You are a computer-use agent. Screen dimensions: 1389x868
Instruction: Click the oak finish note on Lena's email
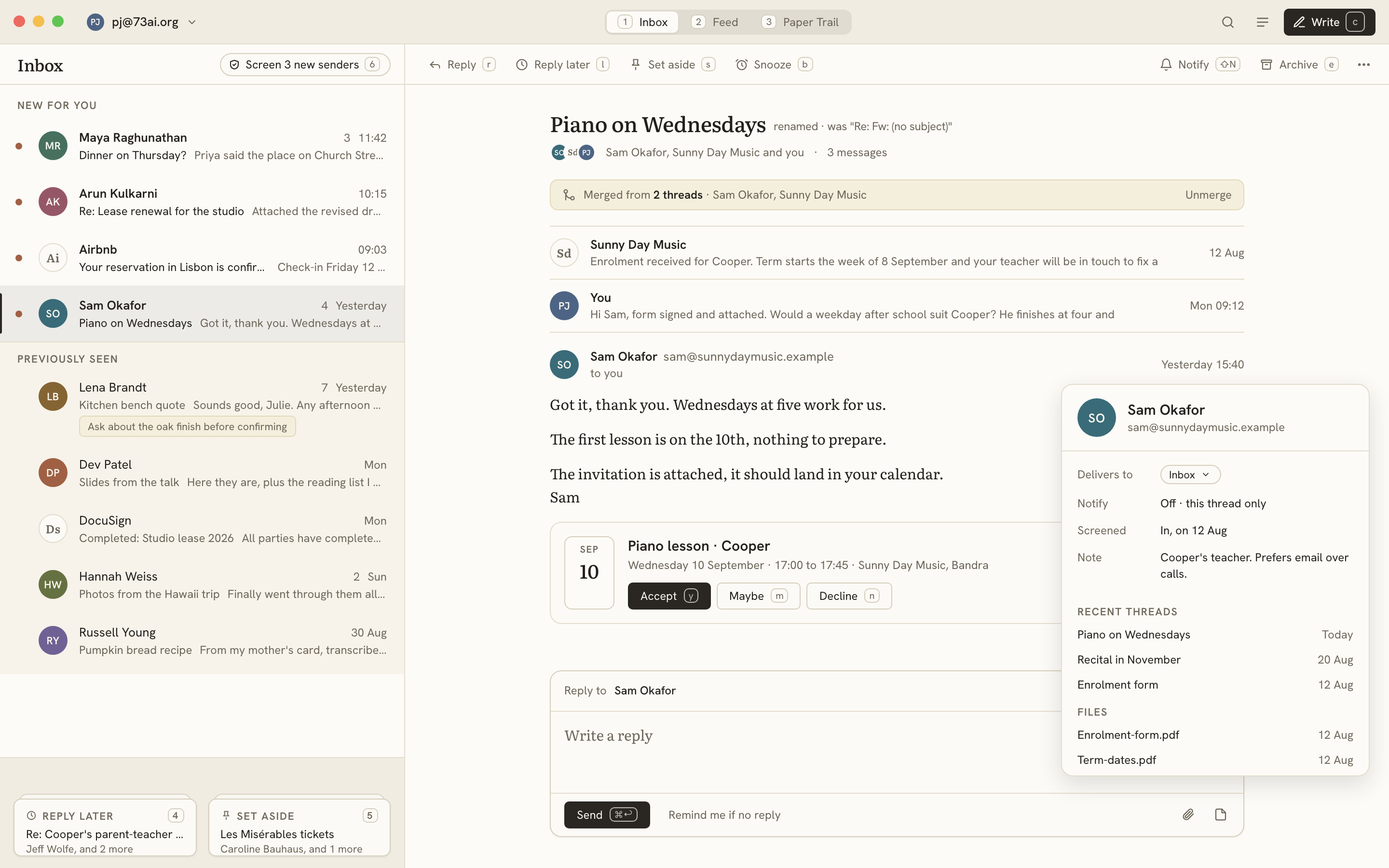[x=187, y=427]
